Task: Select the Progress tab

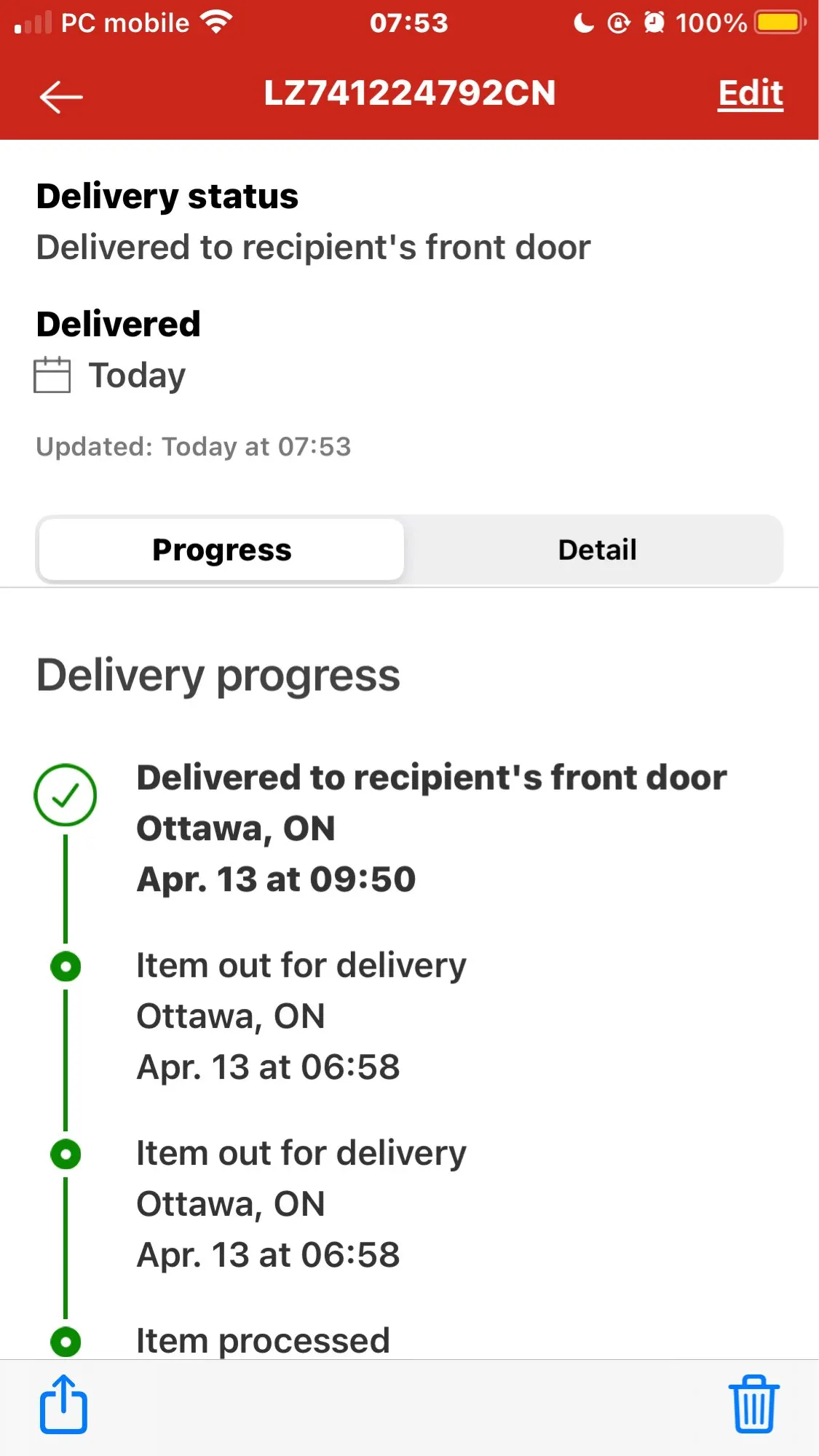Action: pos(222,550)
